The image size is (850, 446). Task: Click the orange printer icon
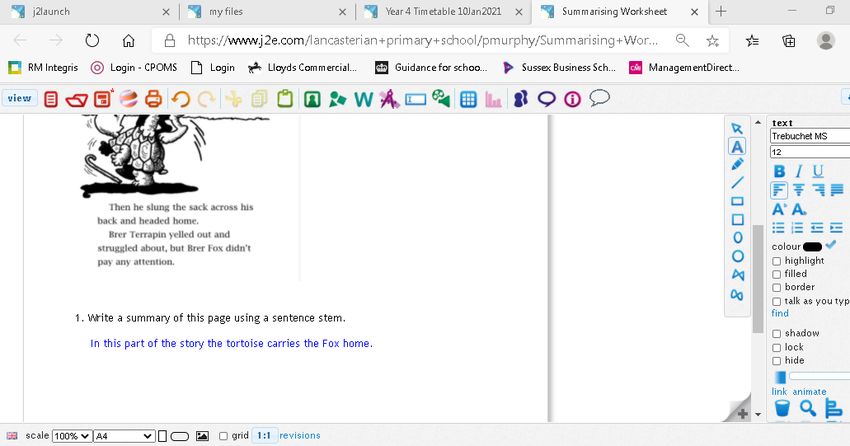point(153,99)
